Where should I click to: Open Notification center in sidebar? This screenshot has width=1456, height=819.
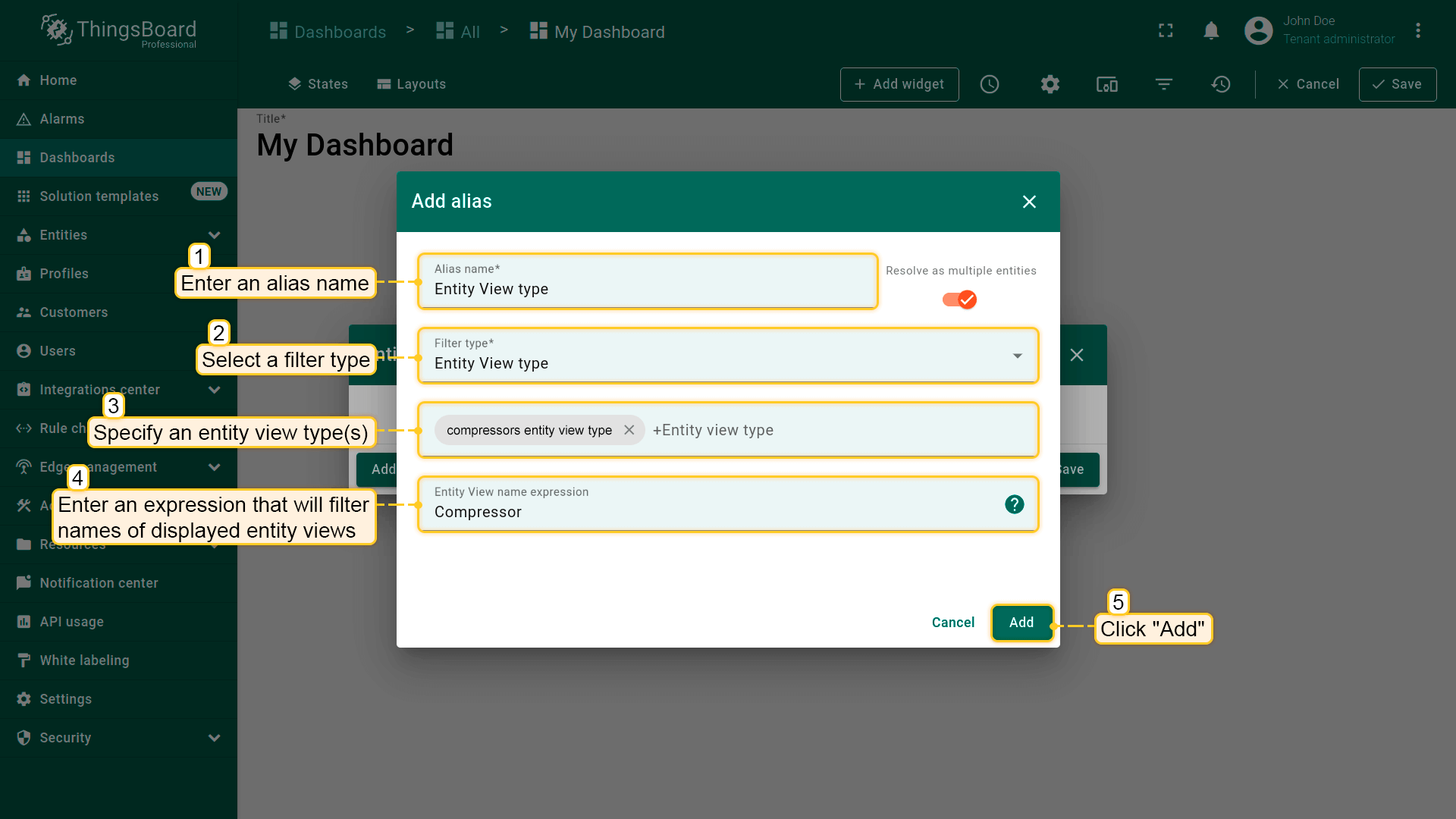pos(99,583)
